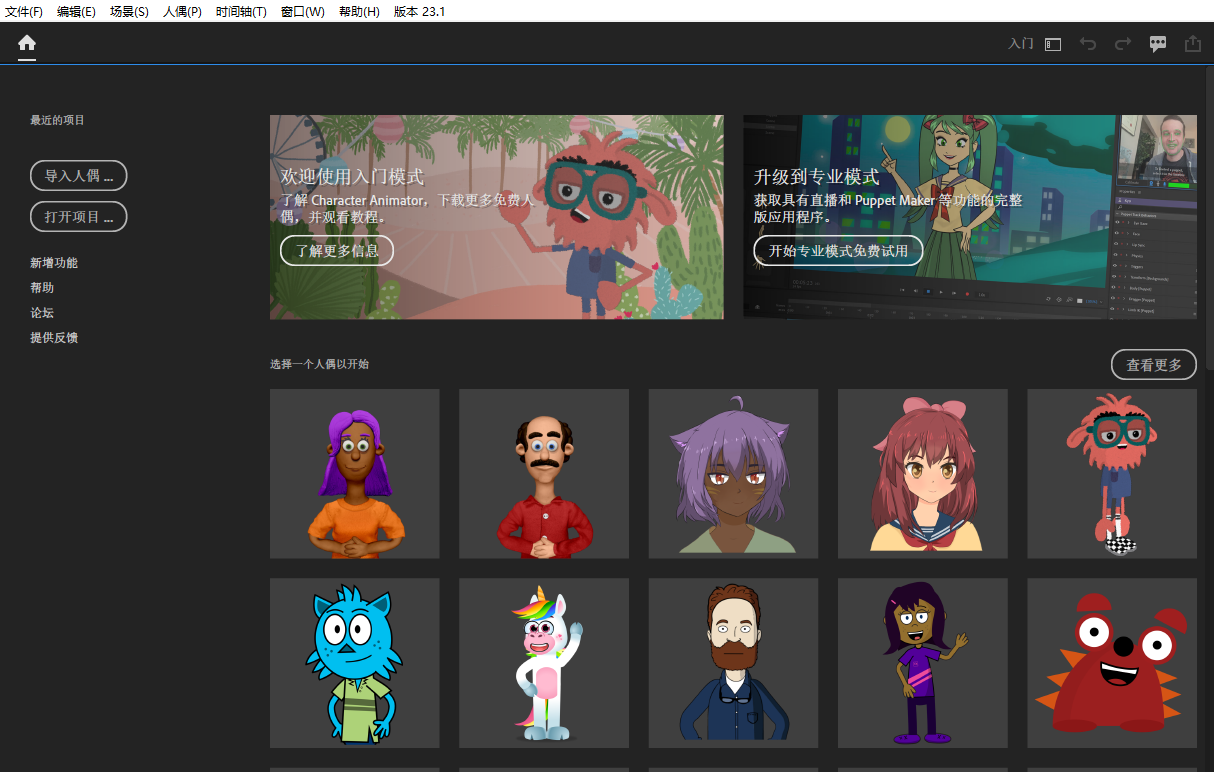This screenshot has height=772, width=1214.
Task: Select the rainbow unicorn puppet
Action: point(544,663)
